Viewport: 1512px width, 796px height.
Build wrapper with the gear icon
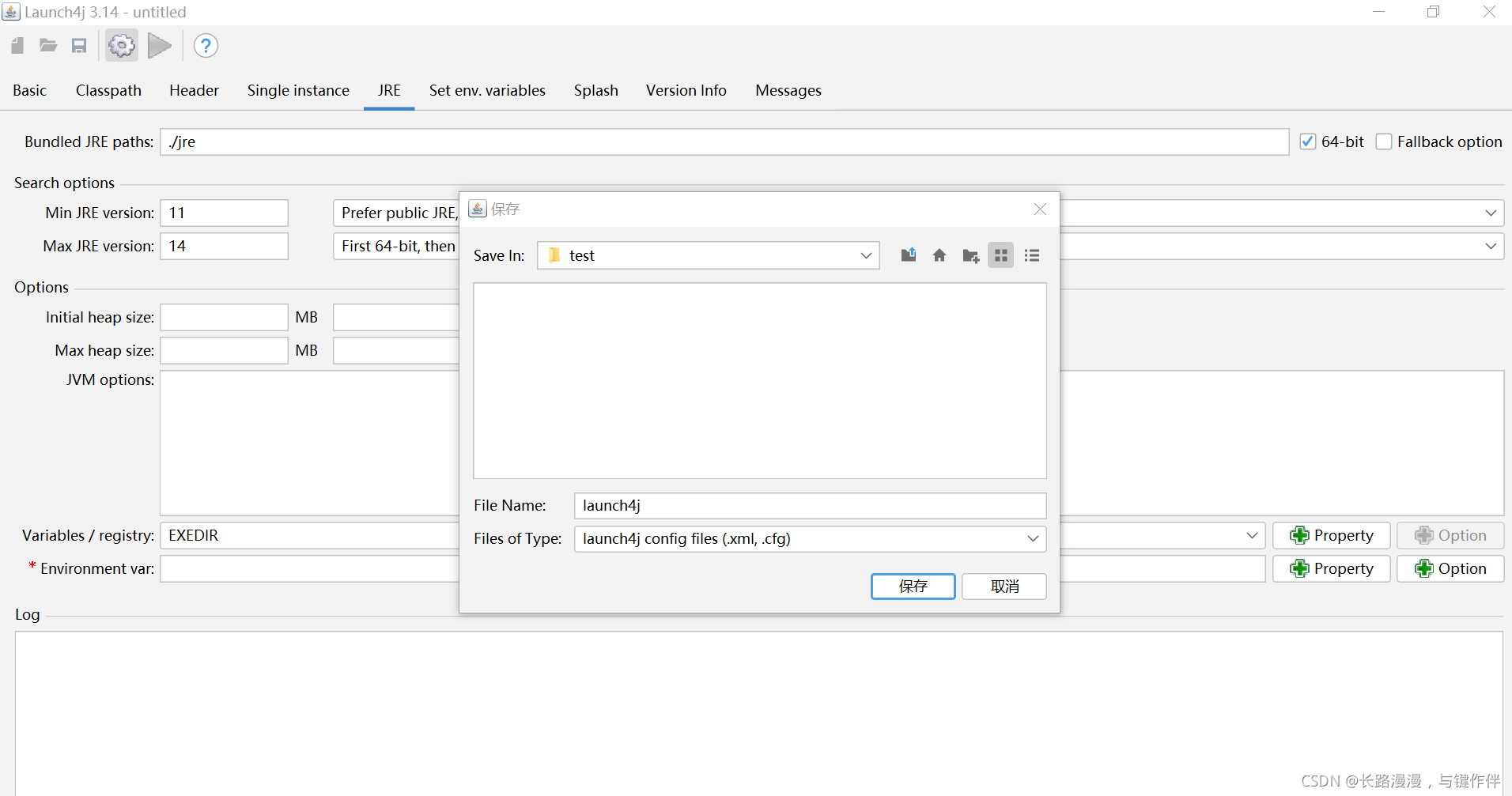[x=122, y=46]
